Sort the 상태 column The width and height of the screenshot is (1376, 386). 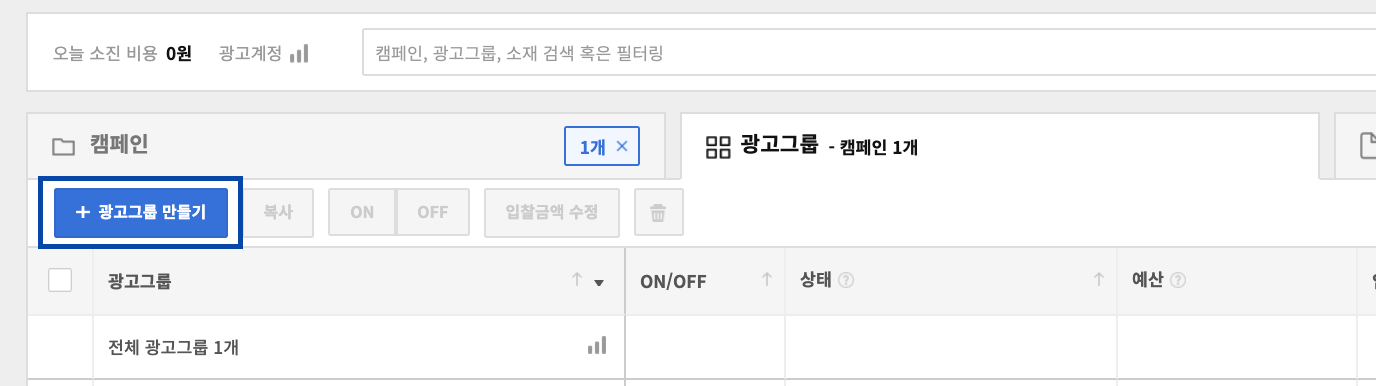1099,281
